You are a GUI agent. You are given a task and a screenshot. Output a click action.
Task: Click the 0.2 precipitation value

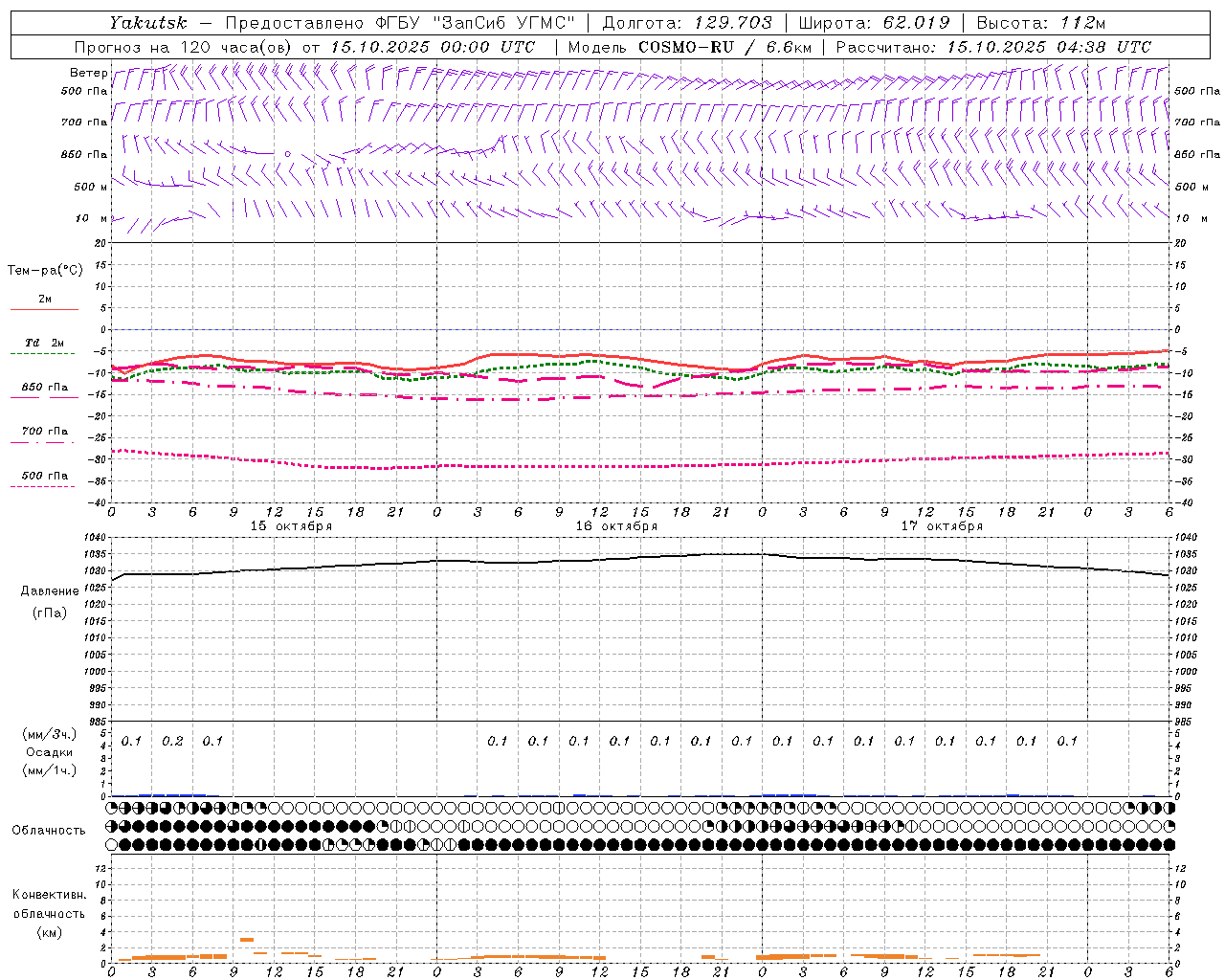[x=172, y=742]
